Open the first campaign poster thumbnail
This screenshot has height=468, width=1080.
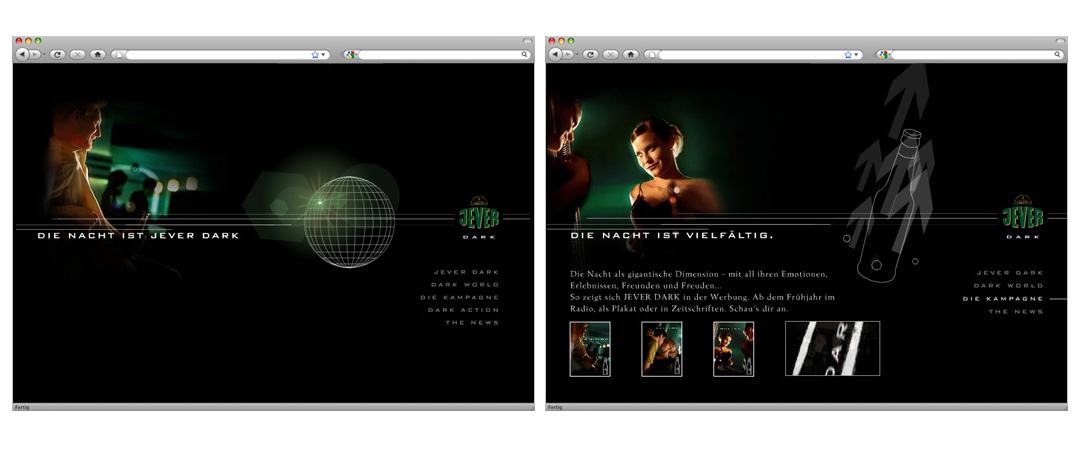[x=590, y=349]
